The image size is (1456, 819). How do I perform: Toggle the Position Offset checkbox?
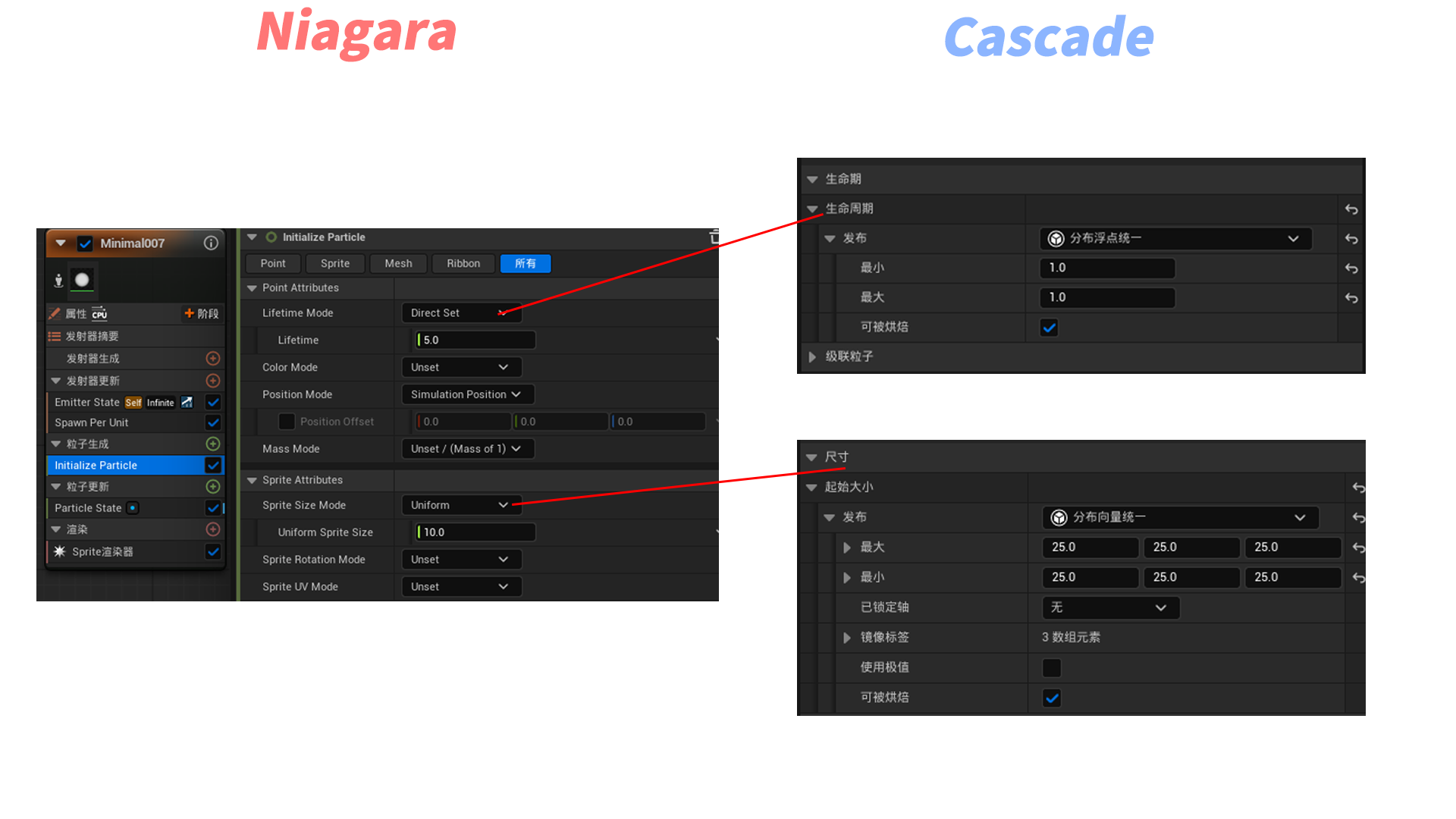286,422
